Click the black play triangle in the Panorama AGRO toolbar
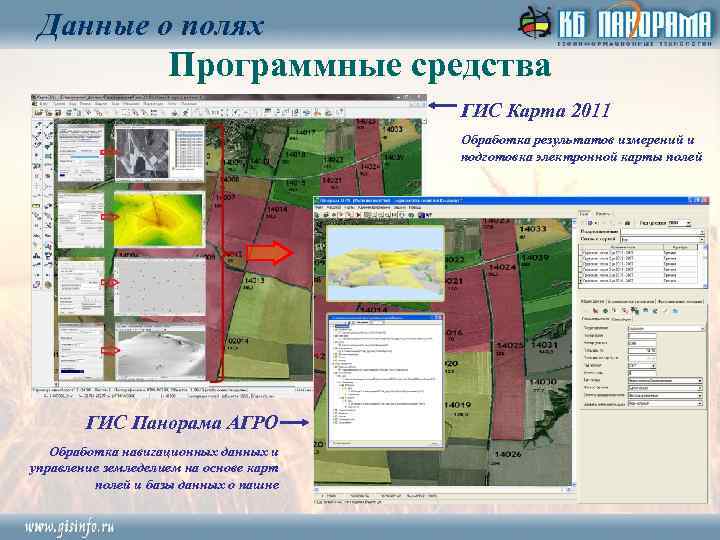This screenshot has width=720, height=540. tap(359, 214)
